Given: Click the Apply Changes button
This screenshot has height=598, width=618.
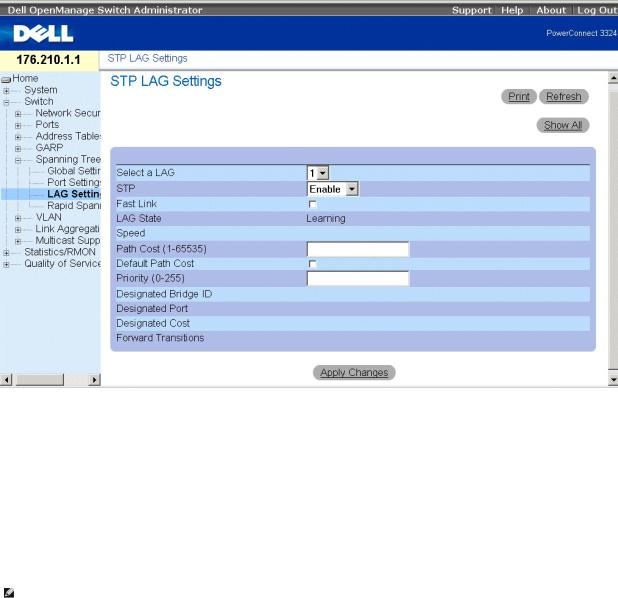Looking at the screenshot, I should point(354,373).
